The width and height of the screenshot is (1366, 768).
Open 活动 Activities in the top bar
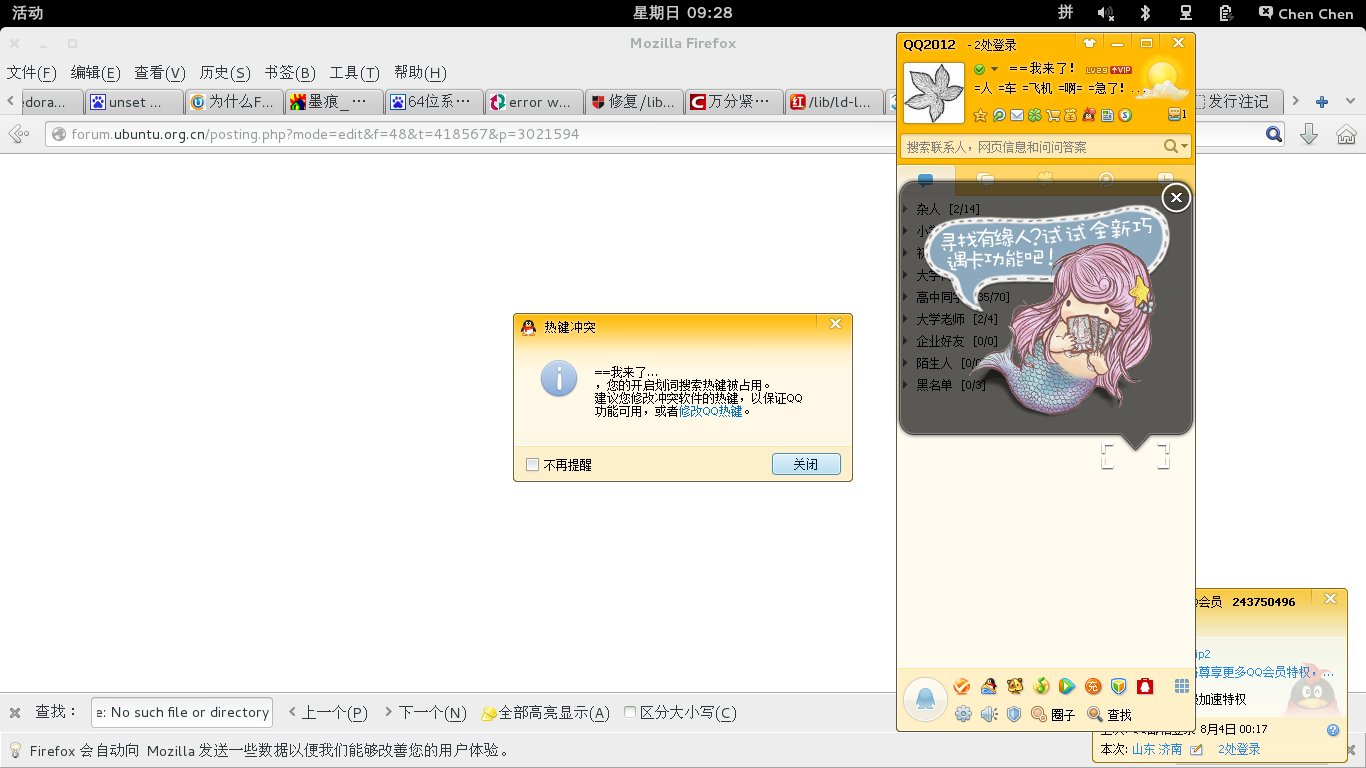click(x=27, y=13)
